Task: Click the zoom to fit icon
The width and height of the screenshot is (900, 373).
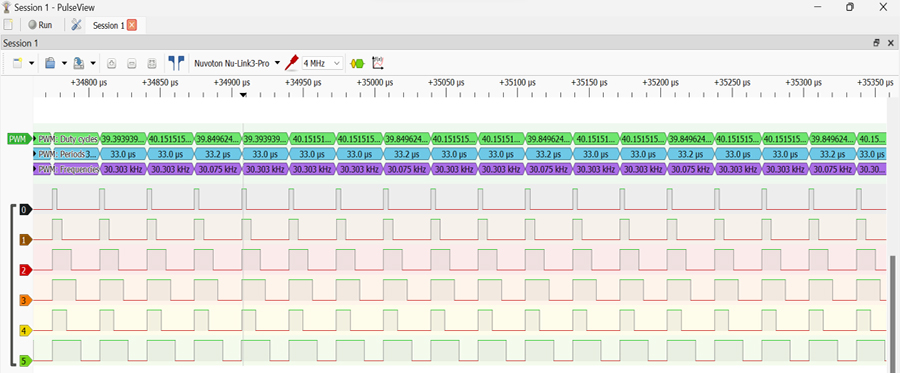Action: tap(152, 63)
